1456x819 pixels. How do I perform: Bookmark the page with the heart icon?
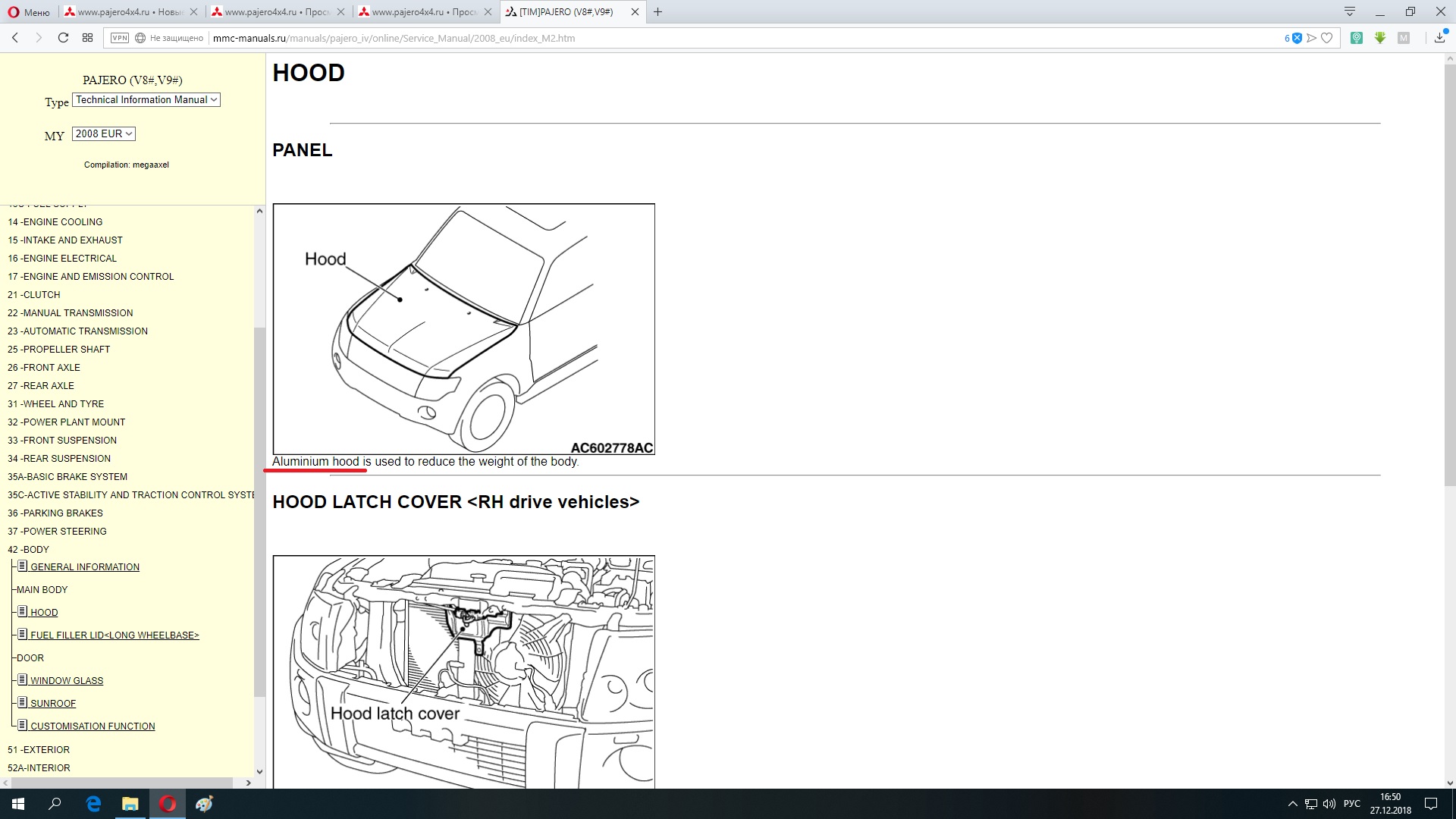point(1326,38)
